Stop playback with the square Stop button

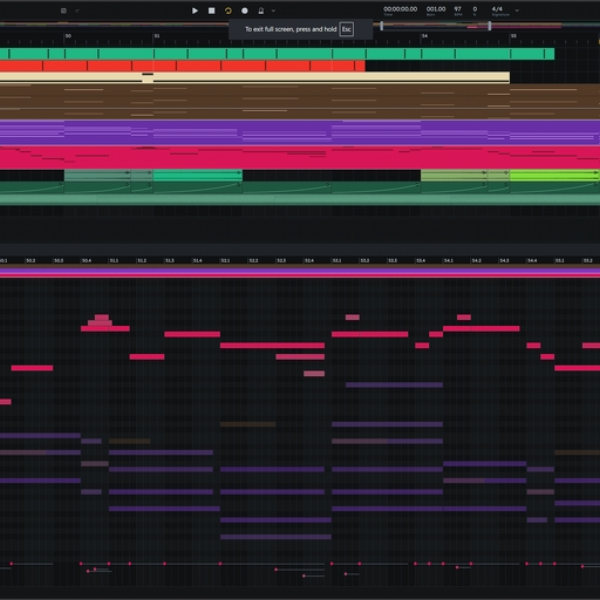212,11
